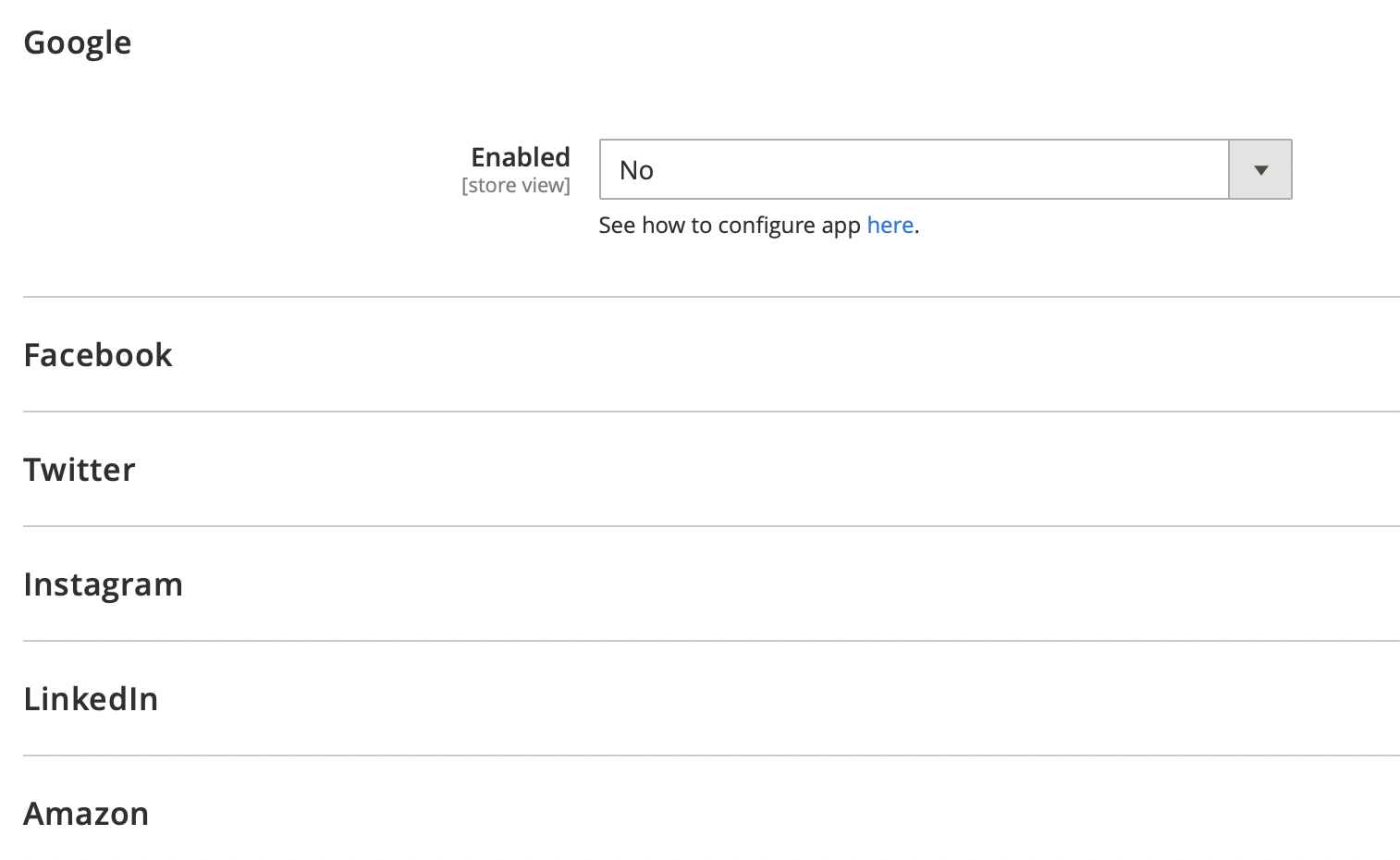Select the 'No' value in Enabled field
This screenshot has height=860, width=1400.
point(636,170)
